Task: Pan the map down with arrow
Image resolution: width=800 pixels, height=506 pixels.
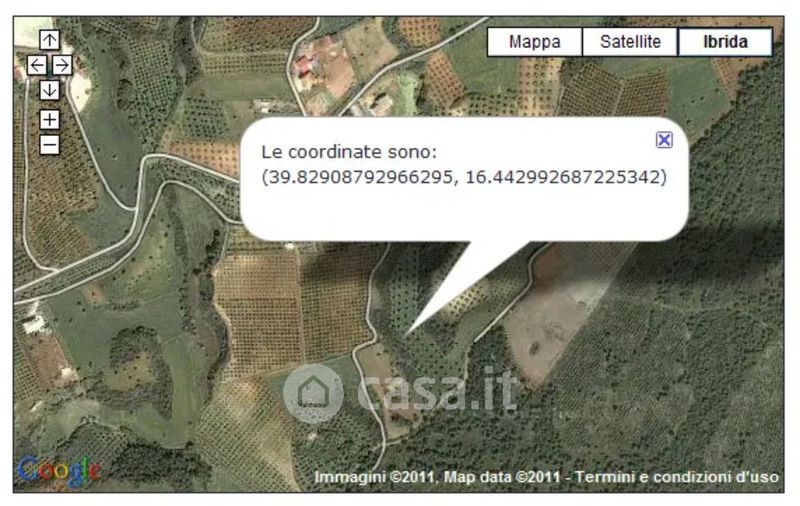Action: click(49, 90)
